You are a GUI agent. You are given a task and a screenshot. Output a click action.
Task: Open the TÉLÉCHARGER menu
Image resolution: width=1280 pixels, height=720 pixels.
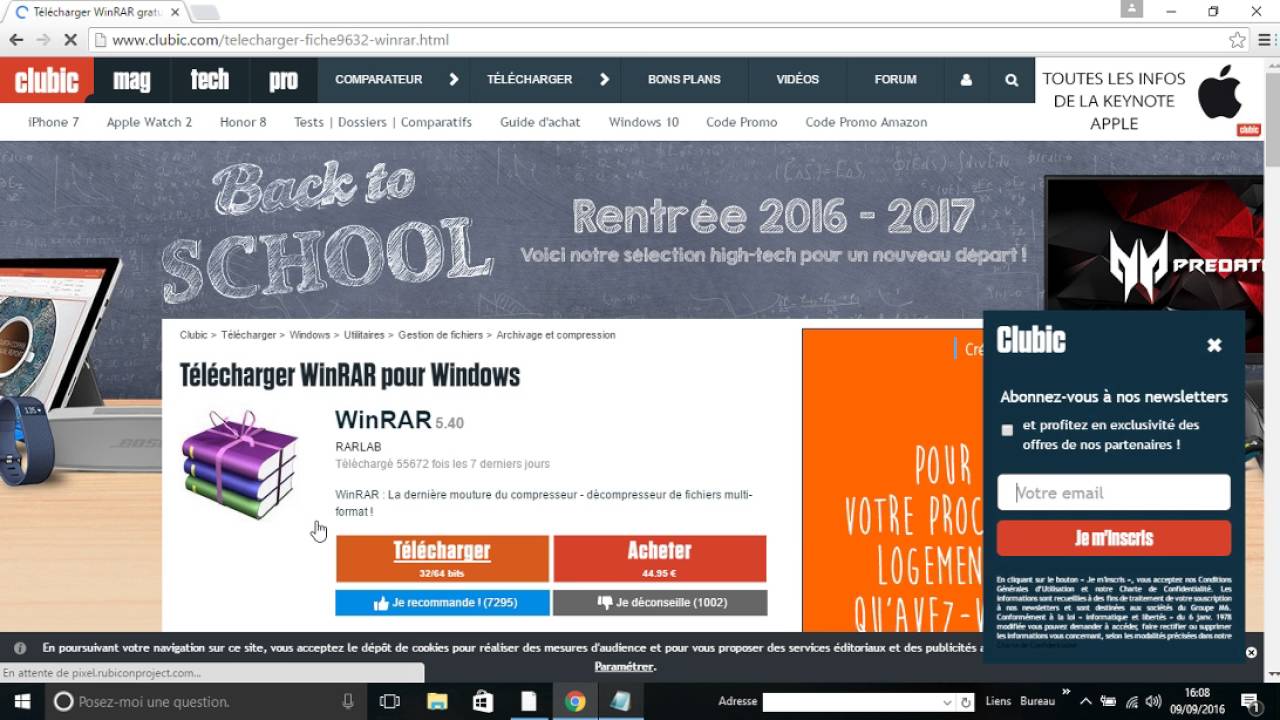tap(530, 79)
